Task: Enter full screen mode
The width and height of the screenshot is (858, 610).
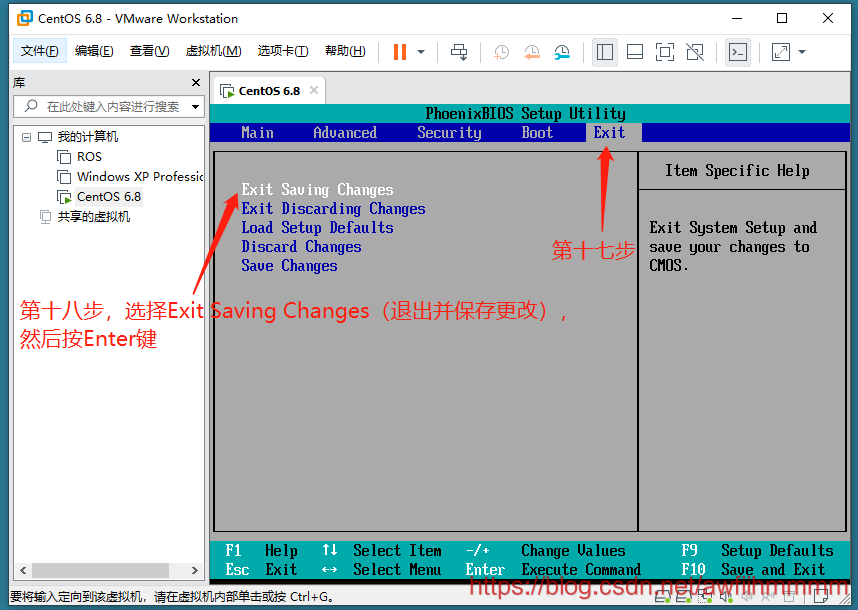Action: tap(664, 52)
